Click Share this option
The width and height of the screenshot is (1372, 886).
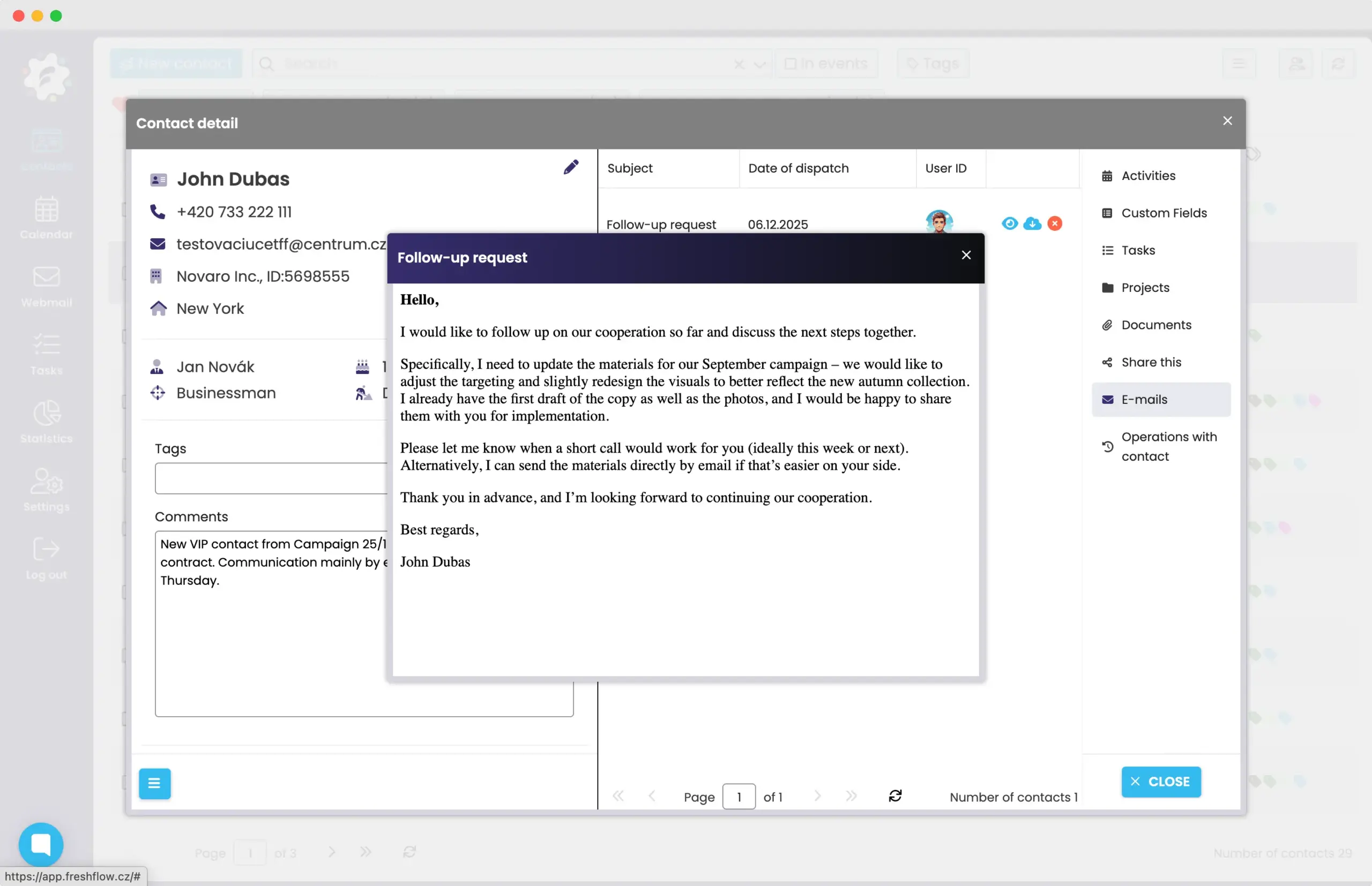[x=1151, y=363]
